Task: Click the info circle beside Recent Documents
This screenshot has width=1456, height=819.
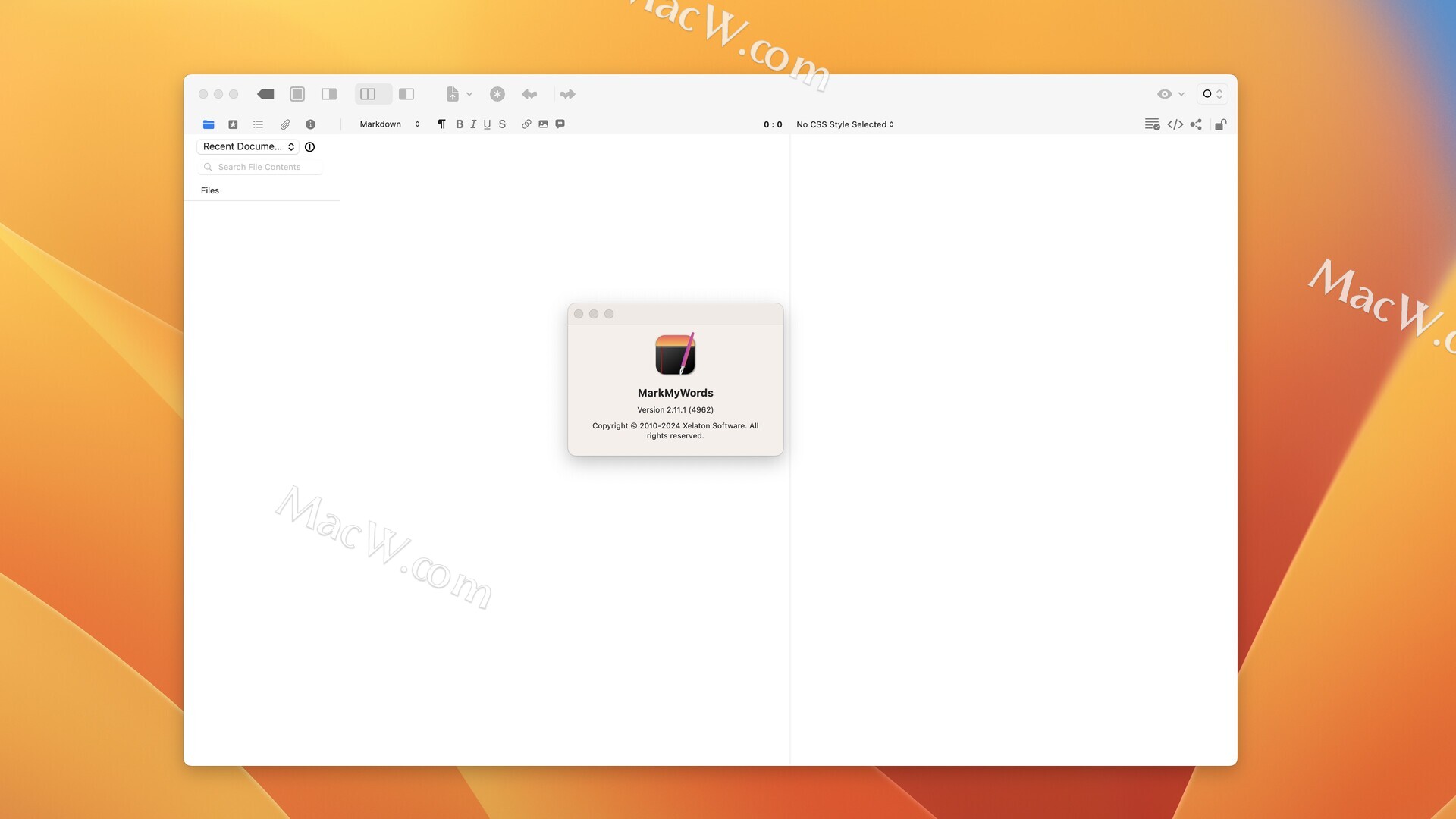Action: point(309,147)
